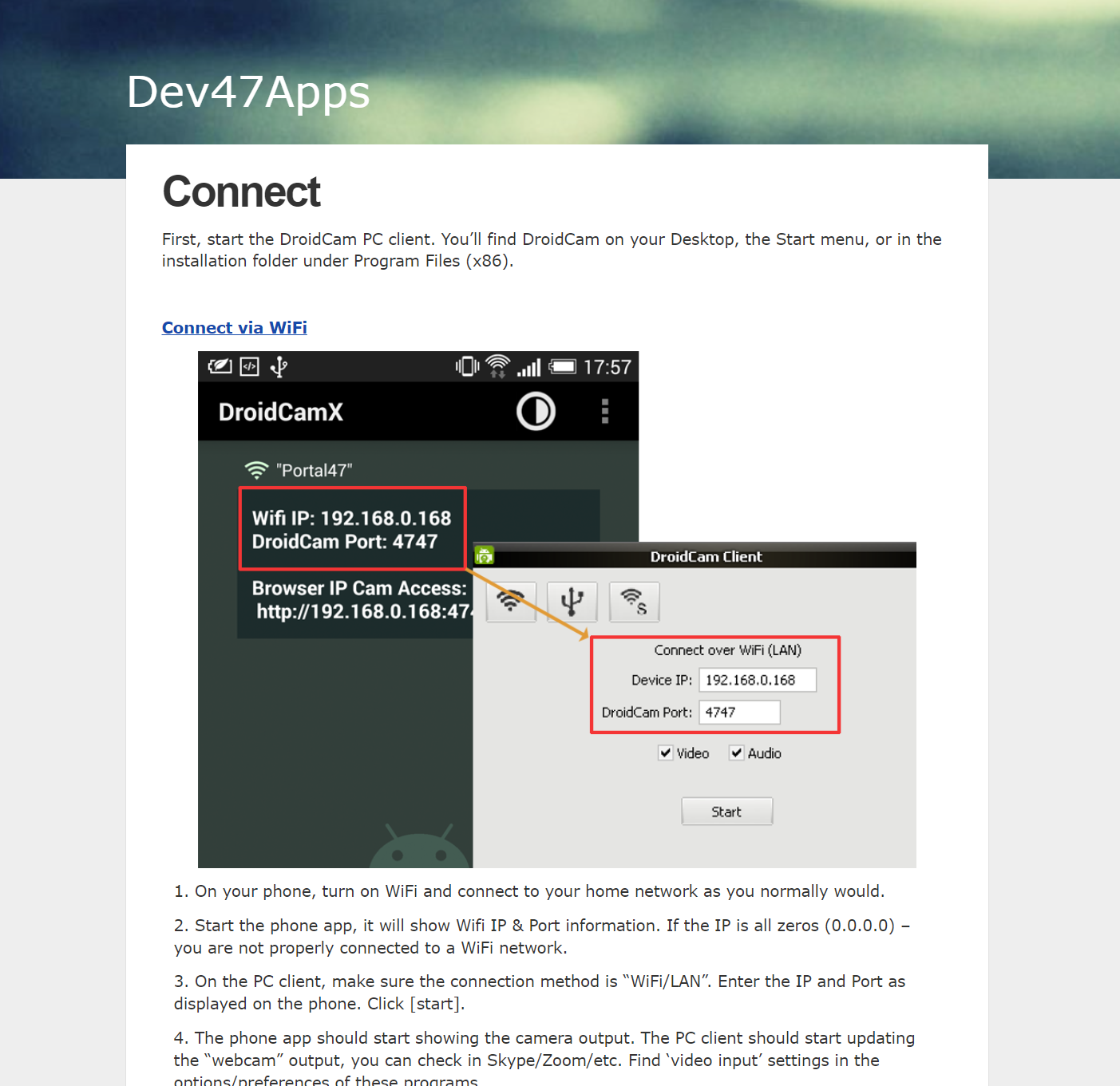
Task: Click the 17:57 clock in status bar
Action: click(607, 367)
